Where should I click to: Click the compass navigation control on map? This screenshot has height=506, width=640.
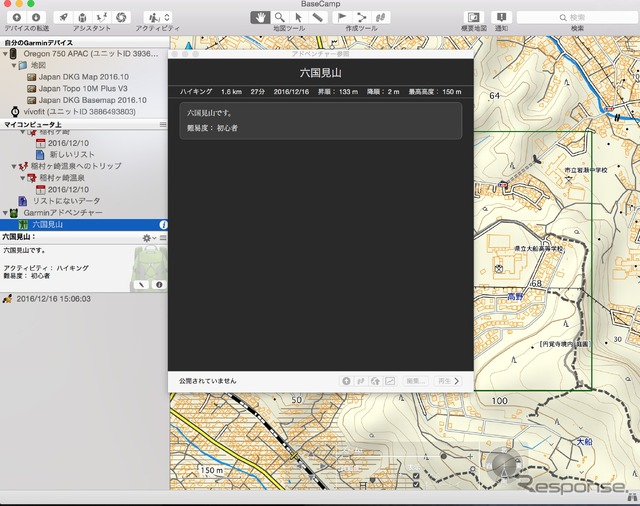coord(505,464)
